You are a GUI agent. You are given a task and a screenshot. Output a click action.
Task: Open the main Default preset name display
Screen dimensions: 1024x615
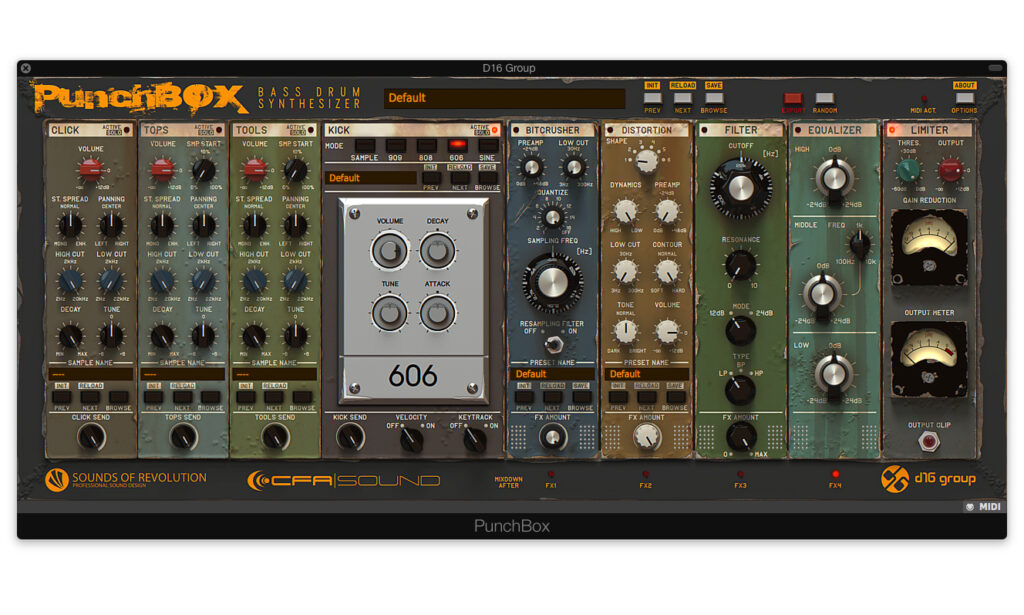pyautogui.click(x=504, y=98)
